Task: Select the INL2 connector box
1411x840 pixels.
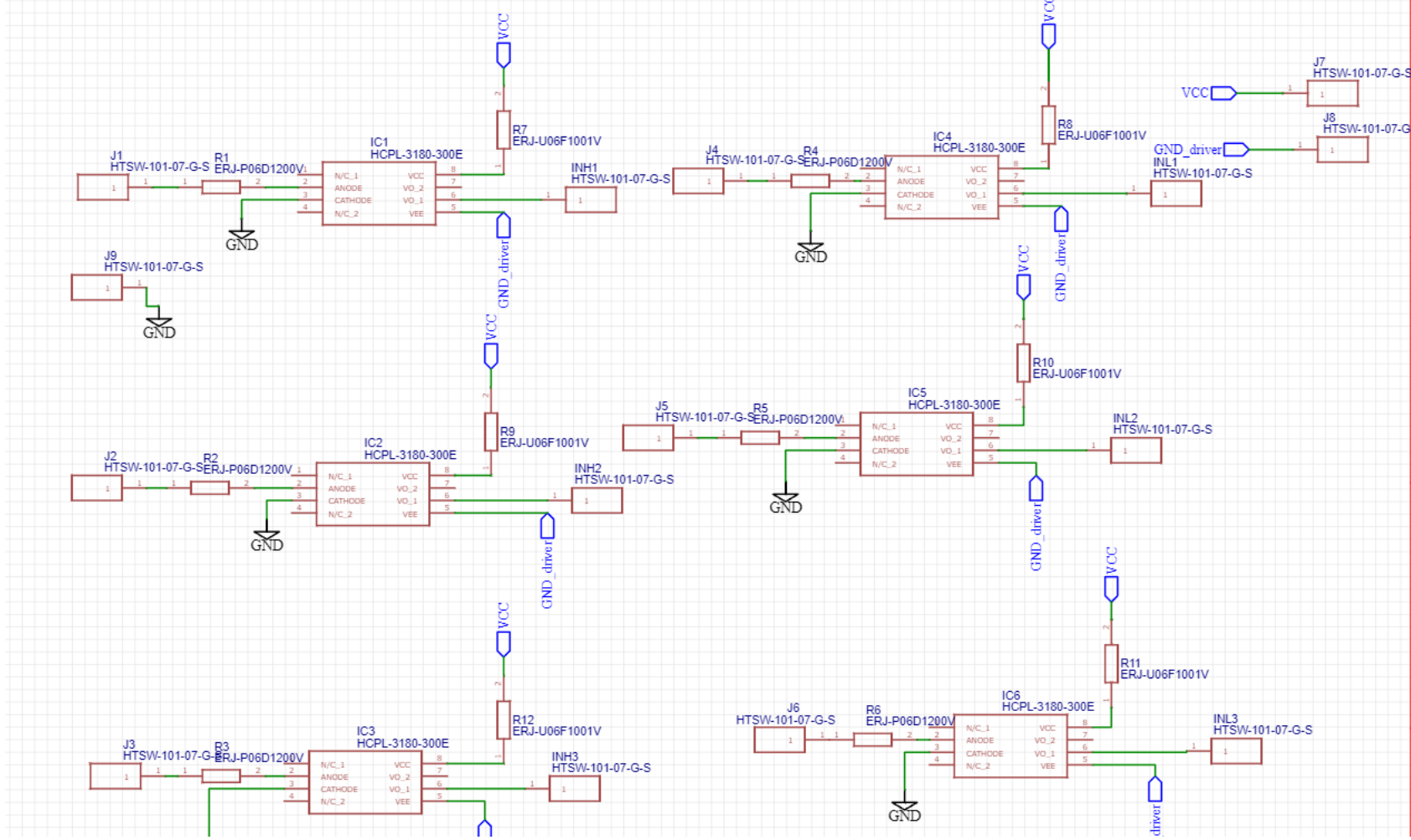Action: [x=1136, y=450]
